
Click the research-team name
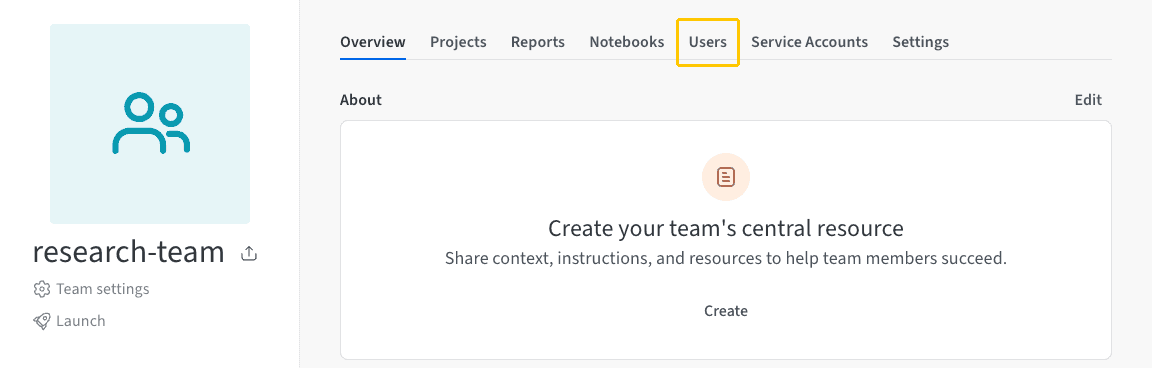[x=129, y=252]
